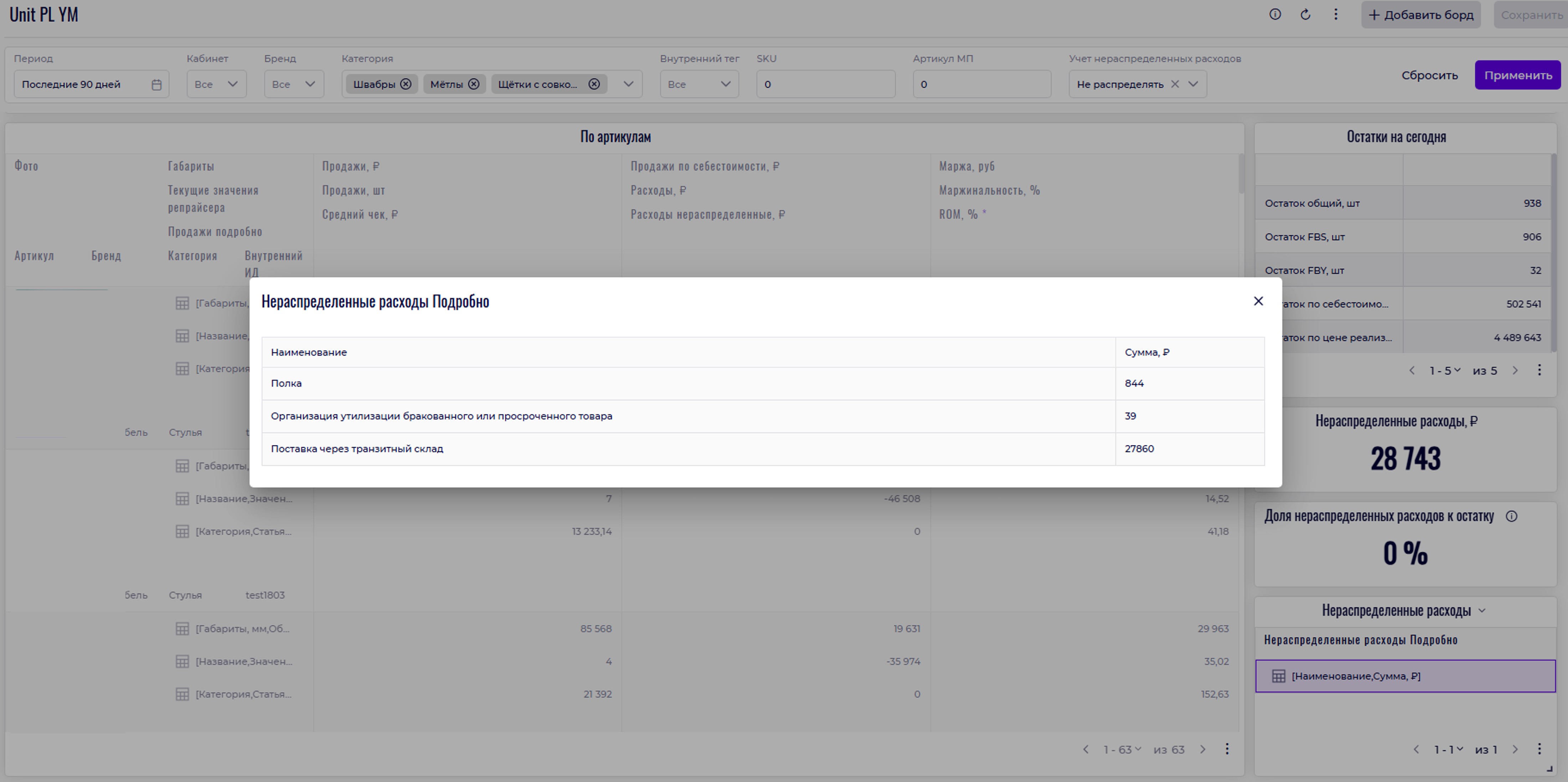Remove the Щётки с совко... chip
This screenshot has height=782, width=1568.
[x=594, y=84]
